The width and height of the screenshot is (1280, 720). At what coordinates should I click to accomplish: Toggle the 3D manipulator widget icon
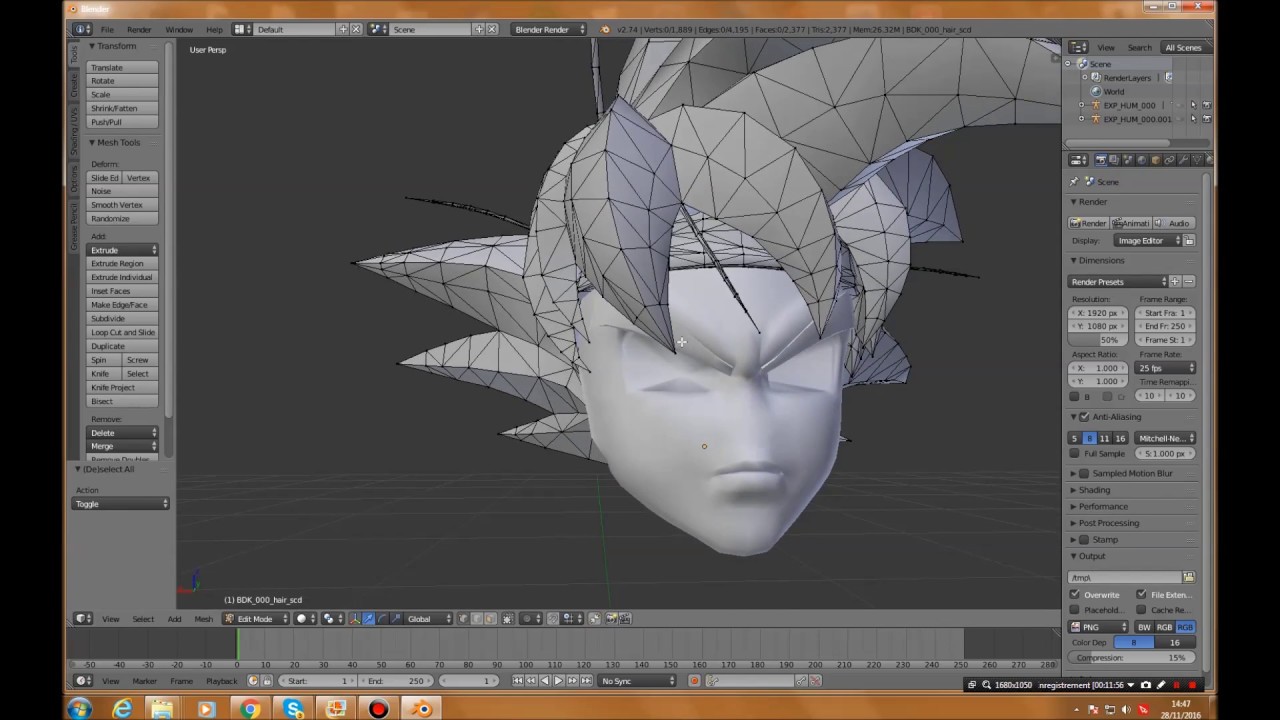(x=354, y=619)
